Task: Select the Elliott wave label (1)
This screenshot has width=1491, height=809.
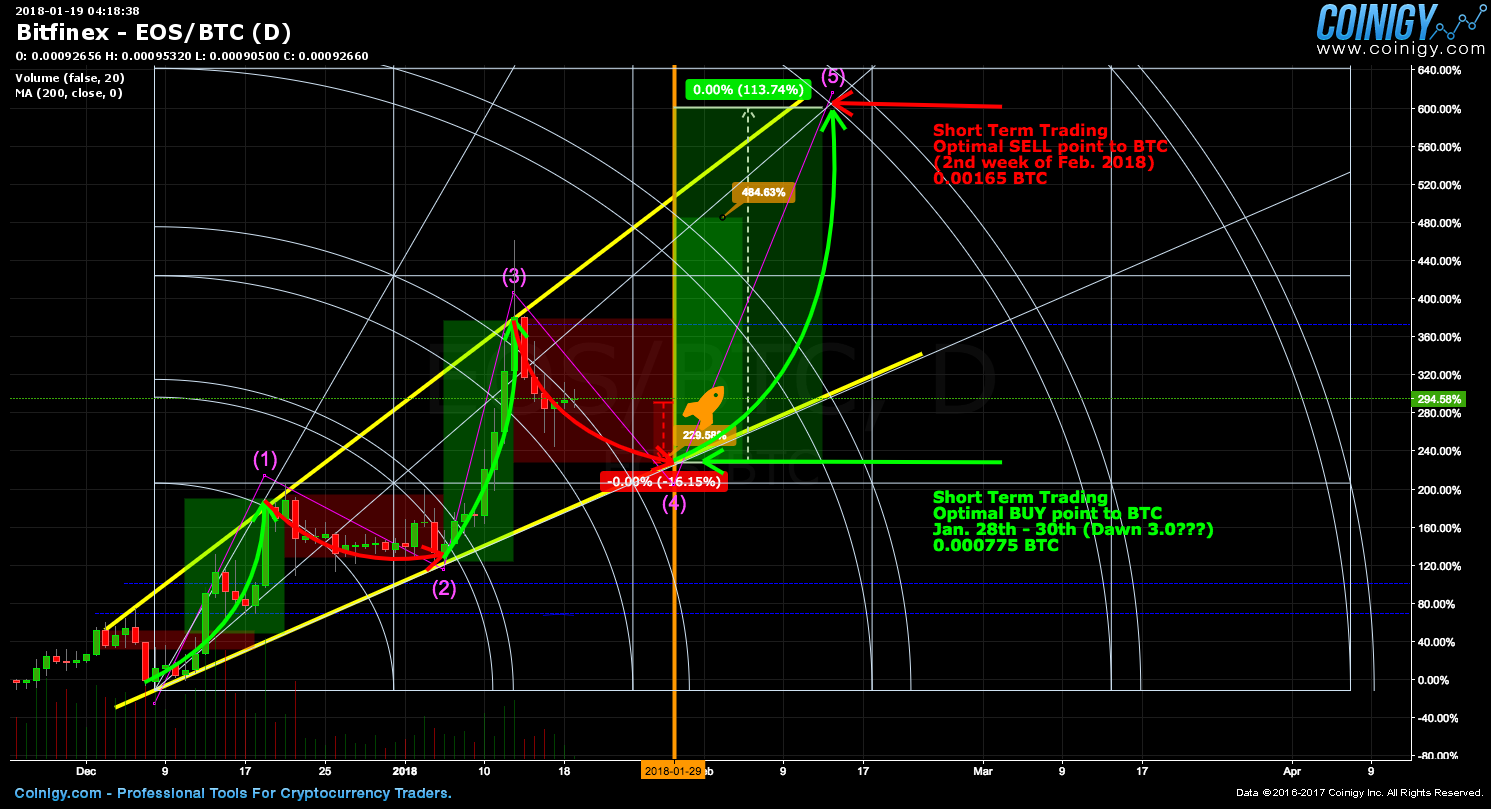Action: (264, 459)
